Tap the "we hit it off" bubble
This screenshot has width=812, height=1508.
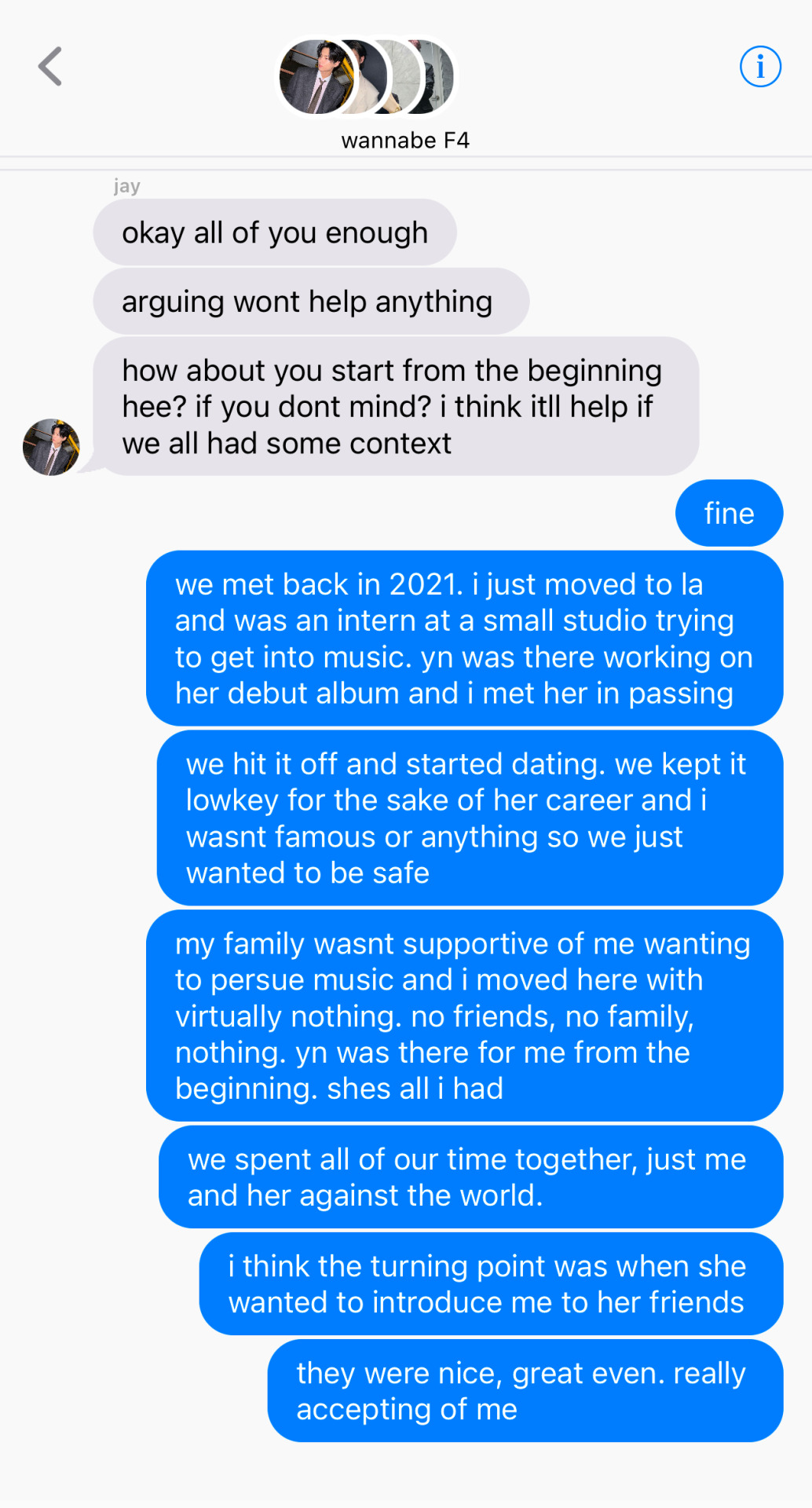[470, 818]
